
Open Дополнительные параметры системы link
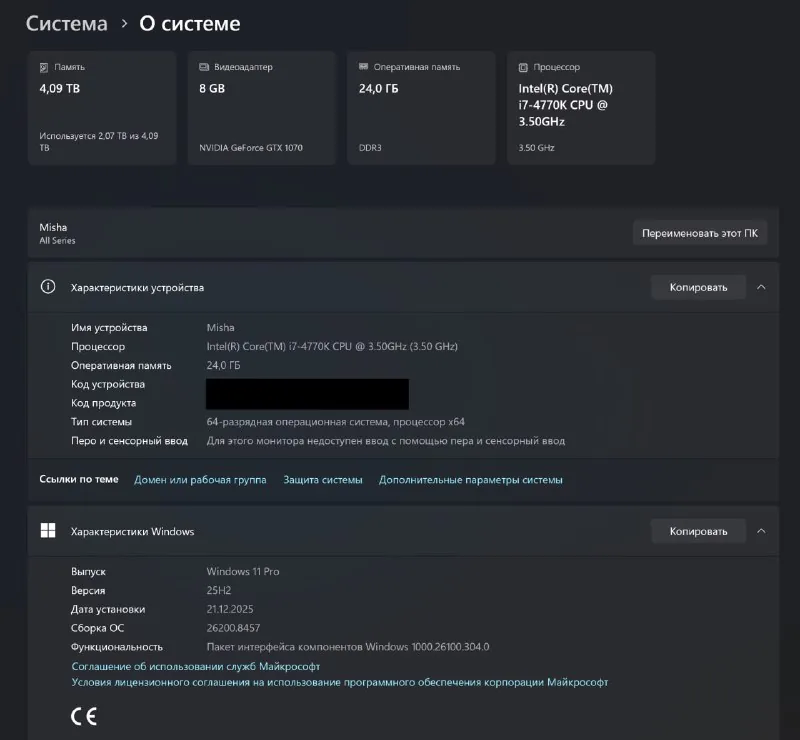(x=470, y=480)
